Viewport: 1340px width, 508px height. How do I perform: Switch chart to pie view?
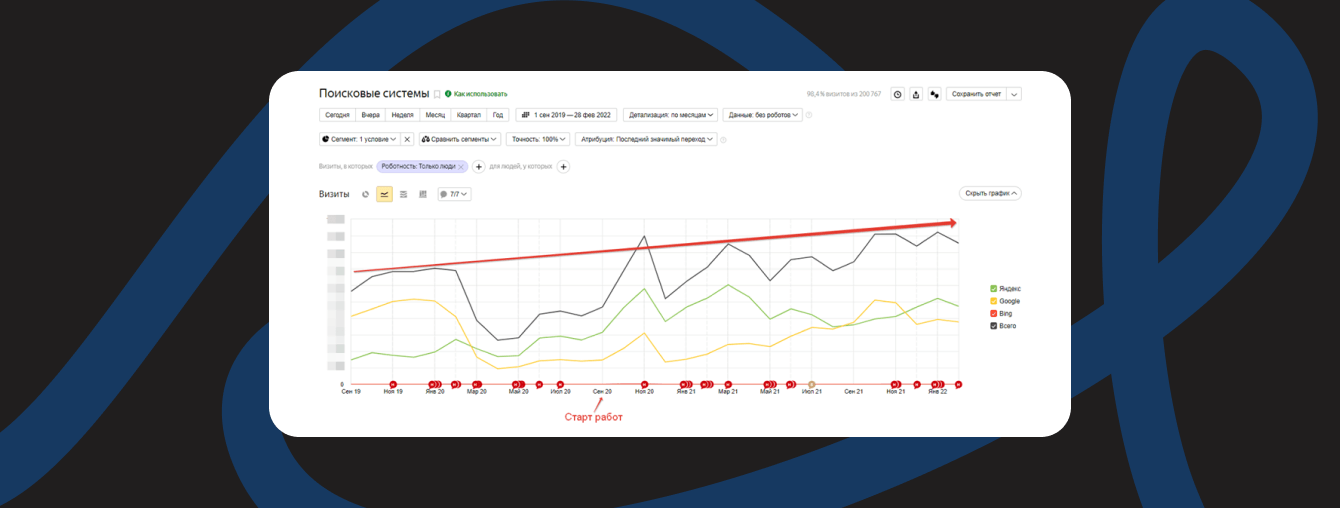(x=365, y=194)
